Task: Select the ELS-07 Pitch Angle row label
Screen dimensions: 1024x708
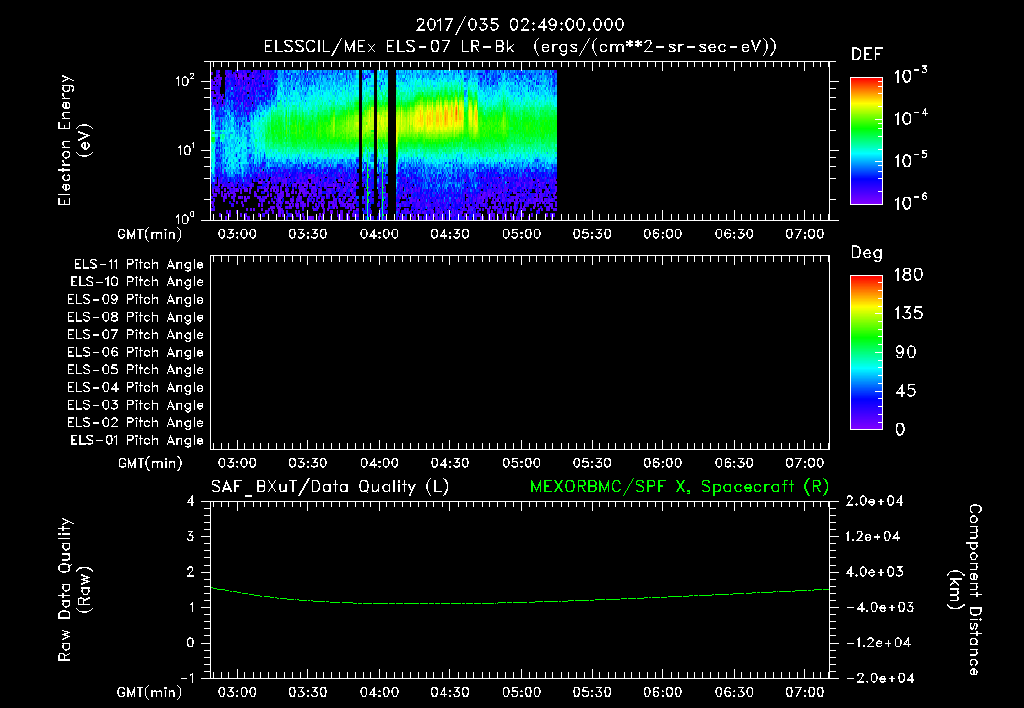Action: pyautogui.click(x=135, y=334)
